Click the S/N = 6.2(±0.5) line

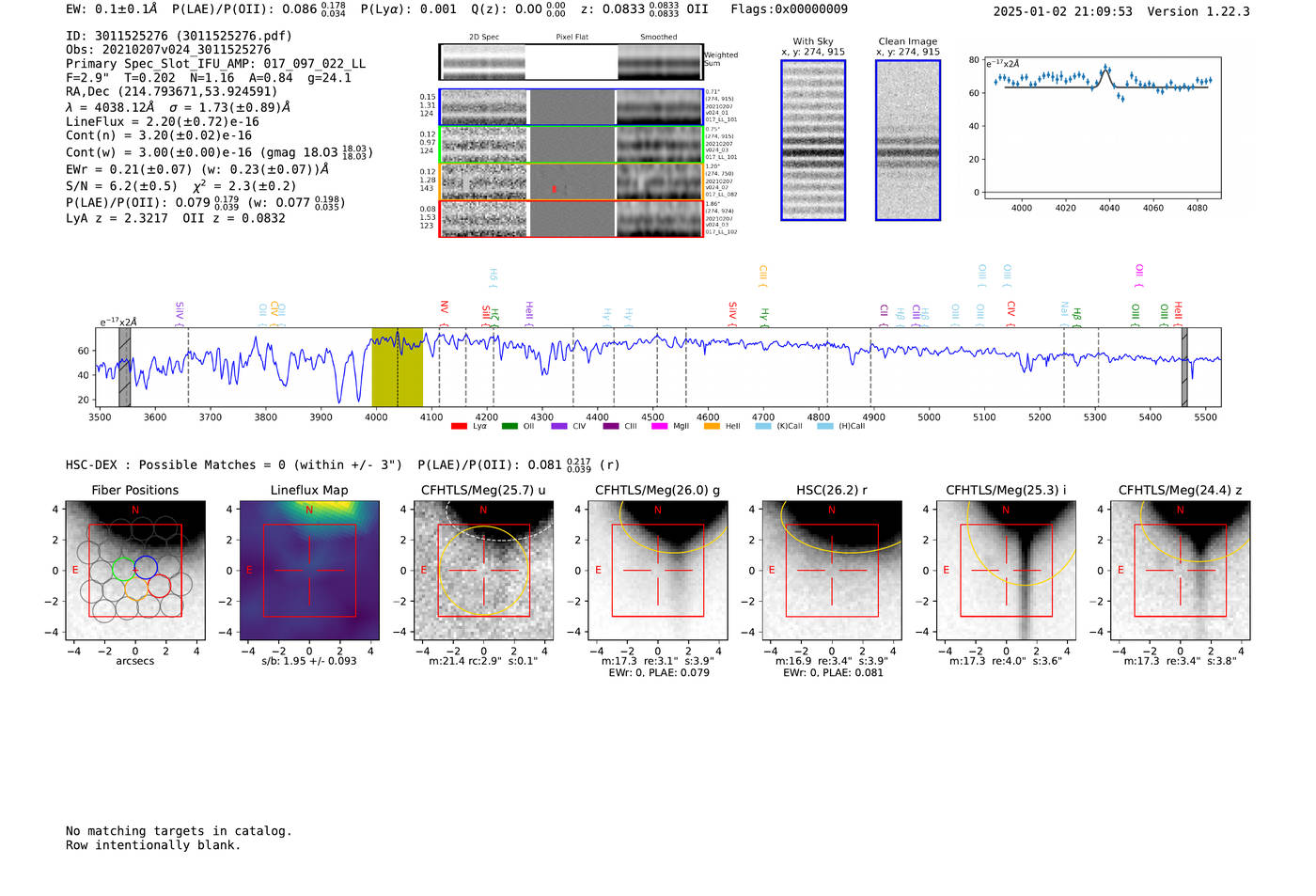pyautogui.click(x=181, y=186)
